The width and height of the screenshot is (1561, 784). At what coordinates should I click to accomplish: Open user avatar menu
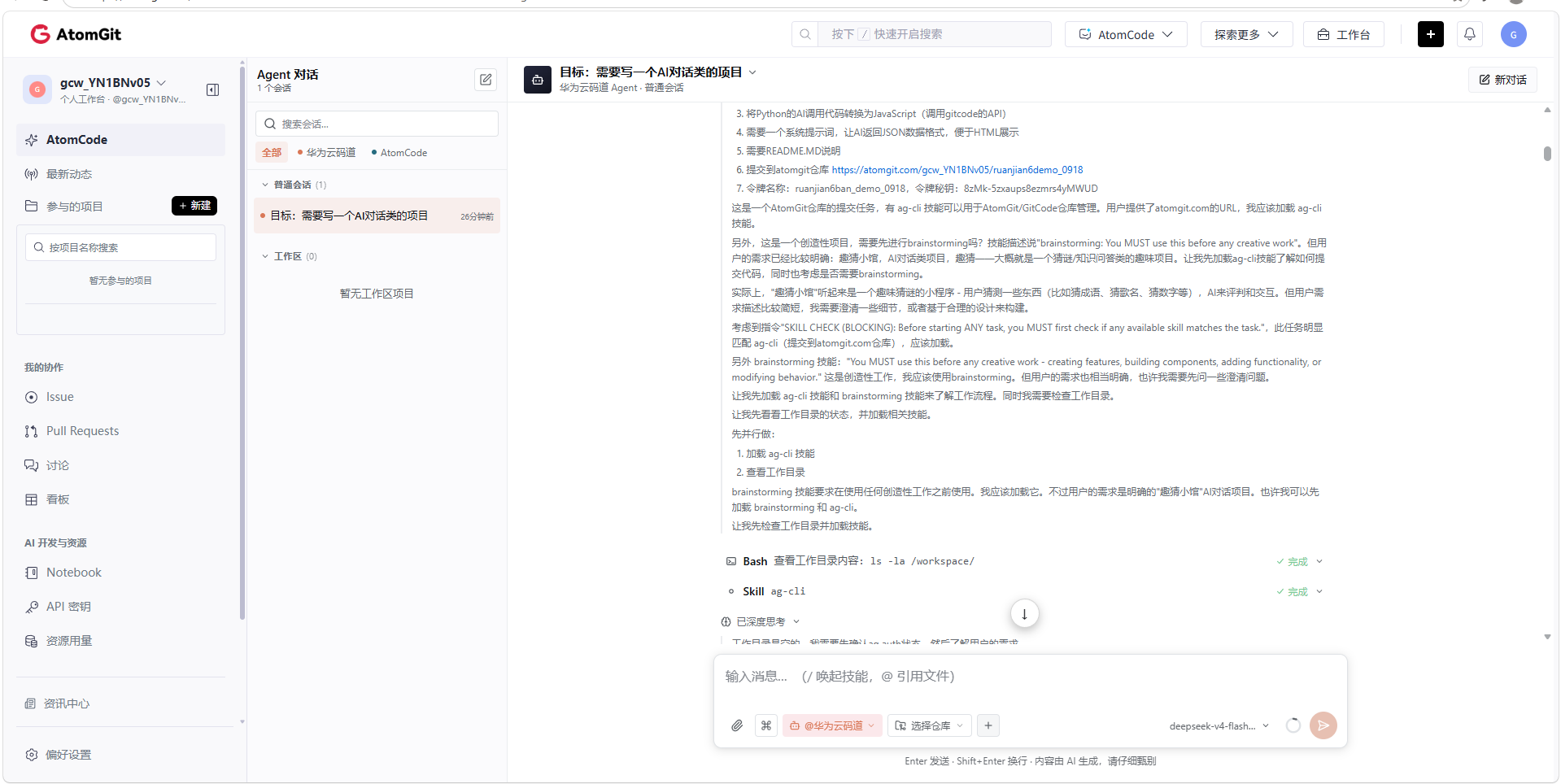pos(1513,34)
